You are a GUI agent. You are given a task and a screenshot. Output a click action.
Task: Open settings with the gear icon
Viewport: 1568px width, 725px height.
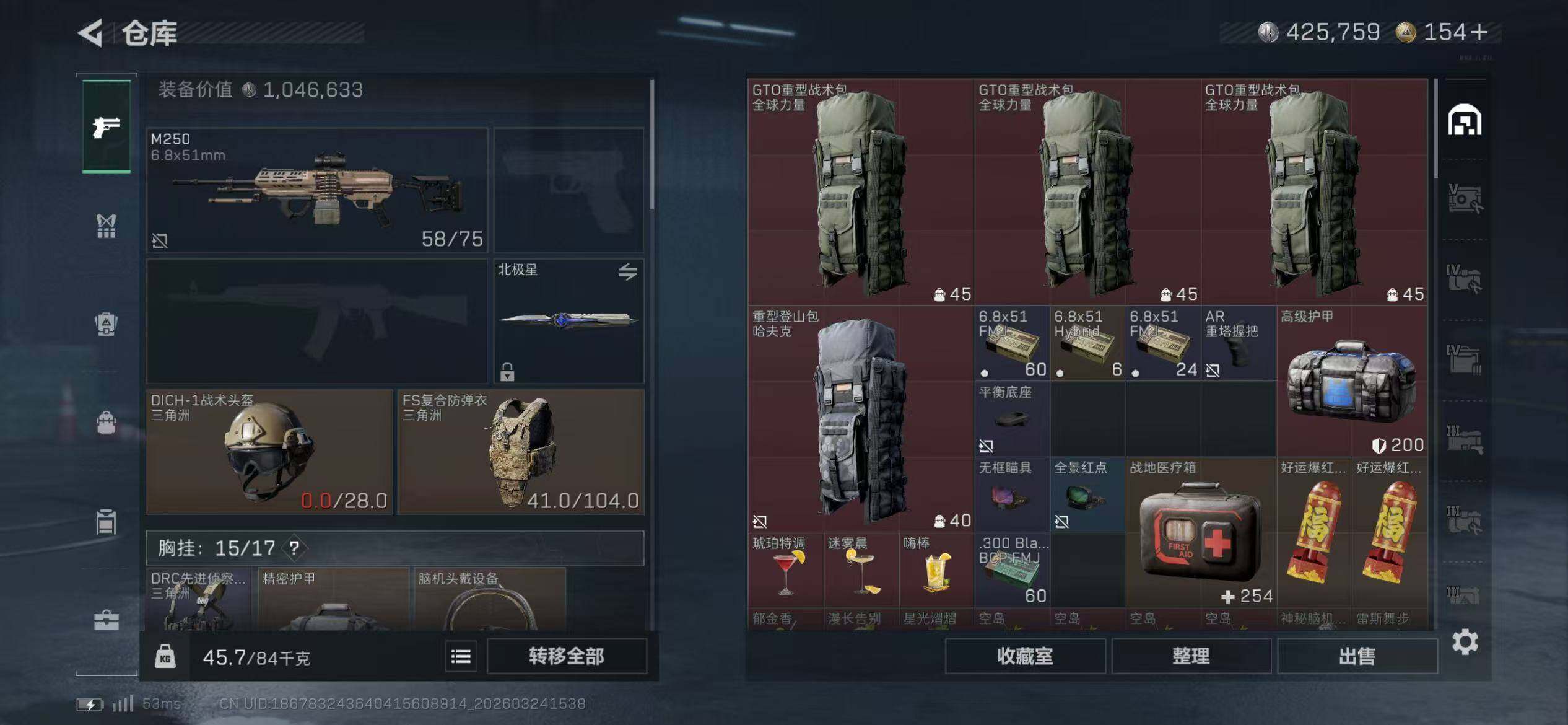(1465, 642)
